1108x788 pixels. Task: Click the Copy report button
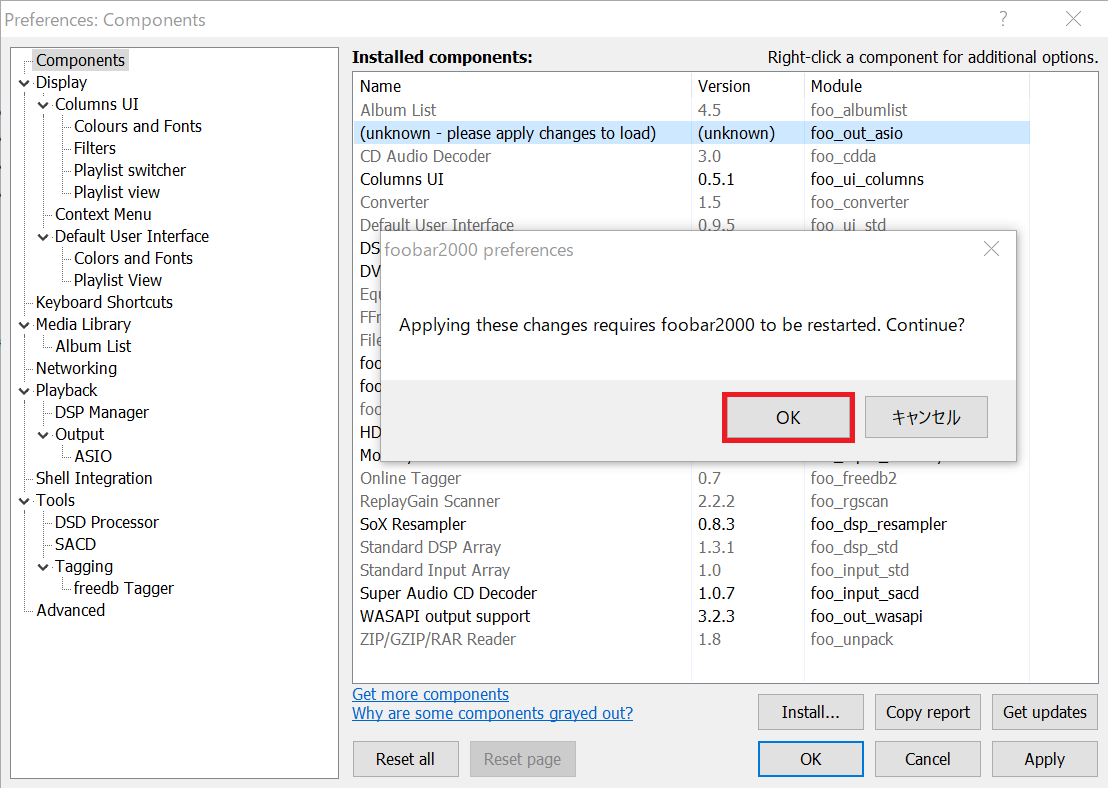pyautogui.click(x=928, y=712)
